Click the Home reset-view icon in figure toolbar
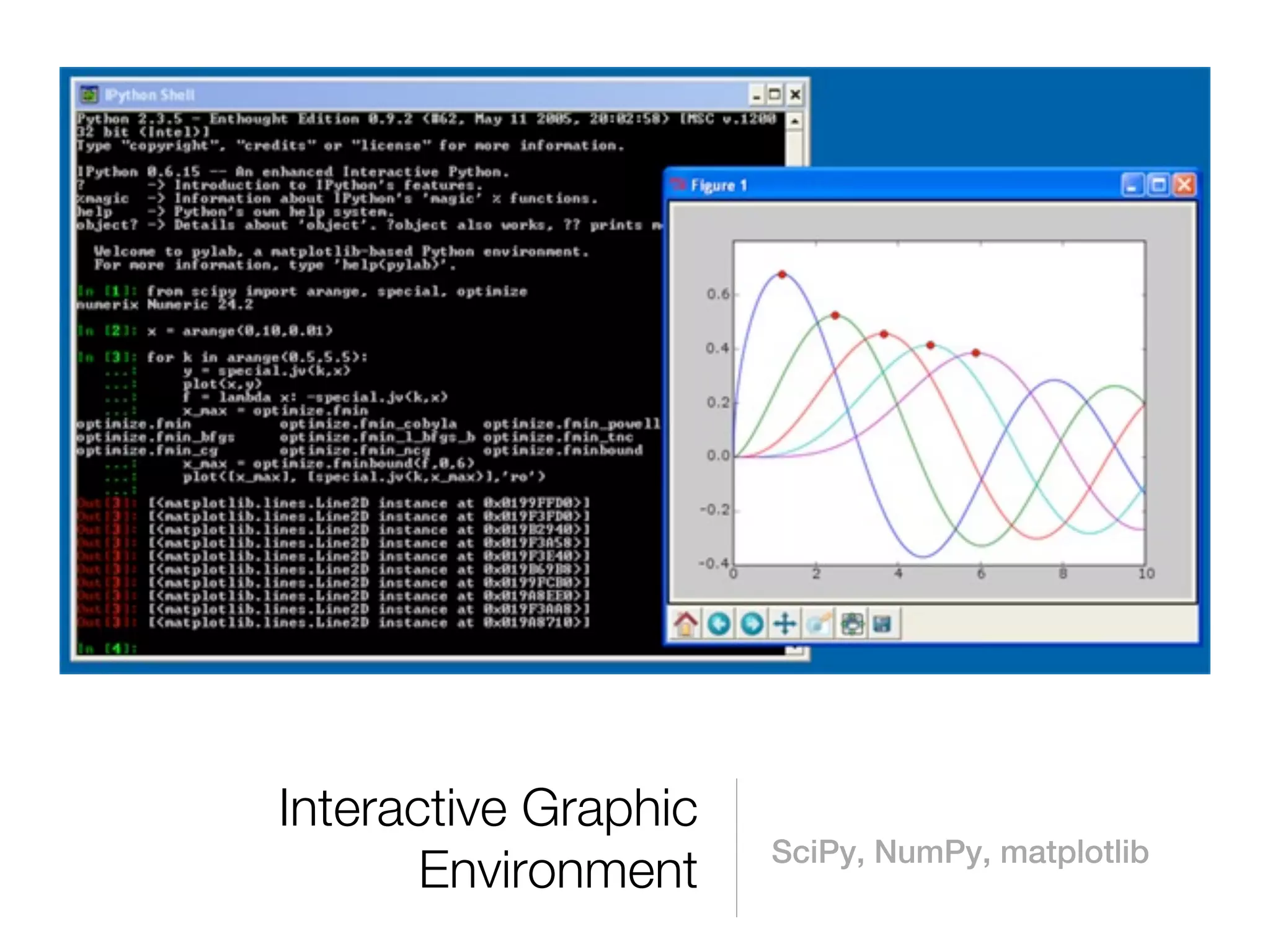This screenshot has height=952, width=1270. coord(685,624)
